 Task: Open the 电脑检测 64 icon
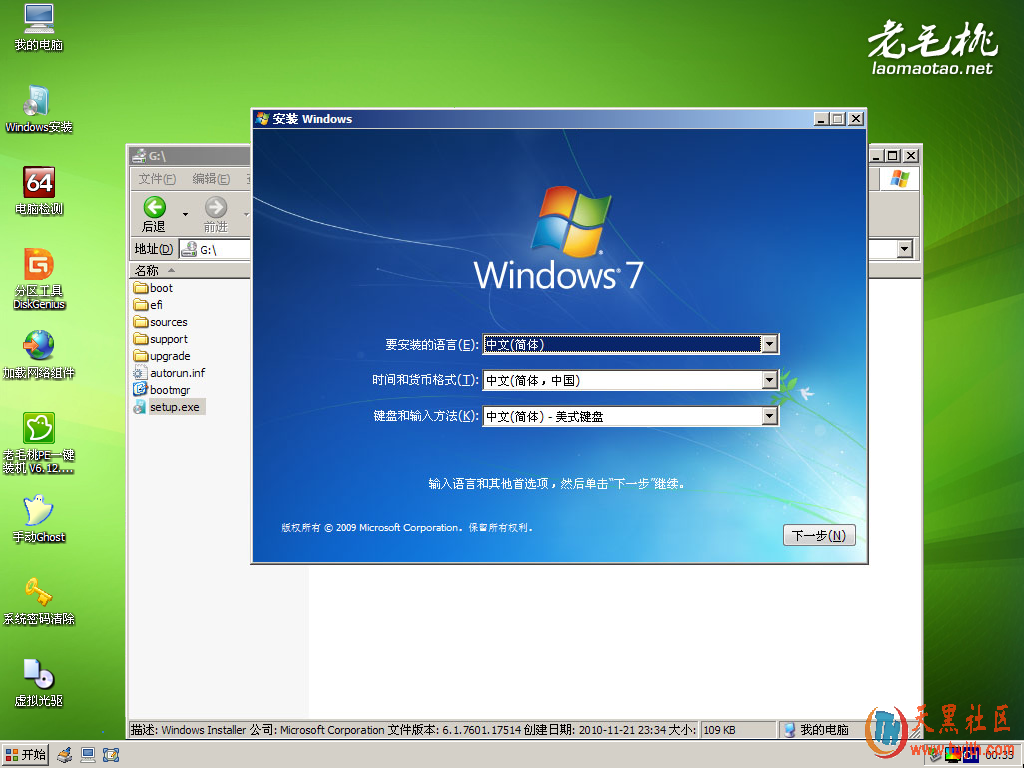pyautogui.click(x=39, y=183)
